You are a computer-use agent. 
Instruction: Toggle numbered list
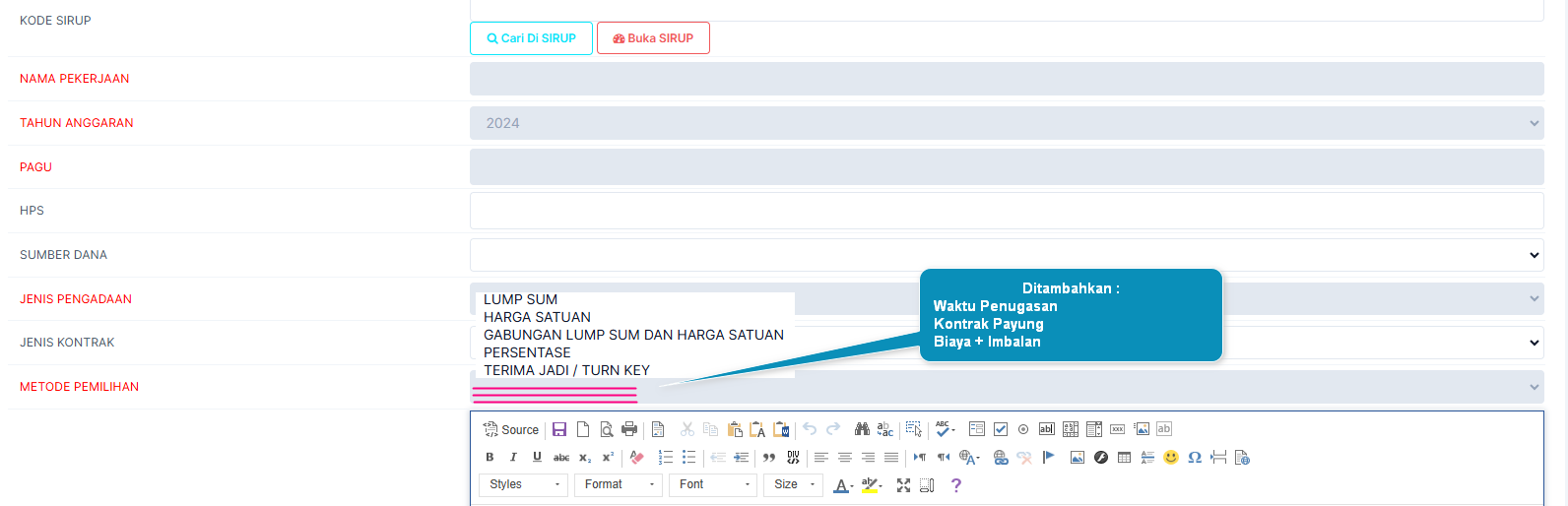[x=666, y=457]
